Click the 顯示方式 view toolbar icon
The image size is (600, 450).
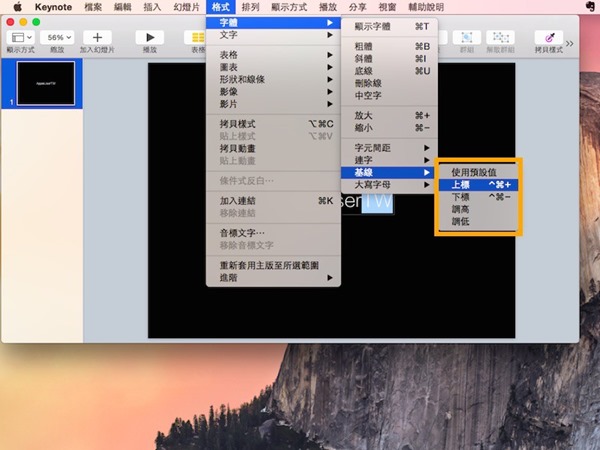click(x=22, y=37)
